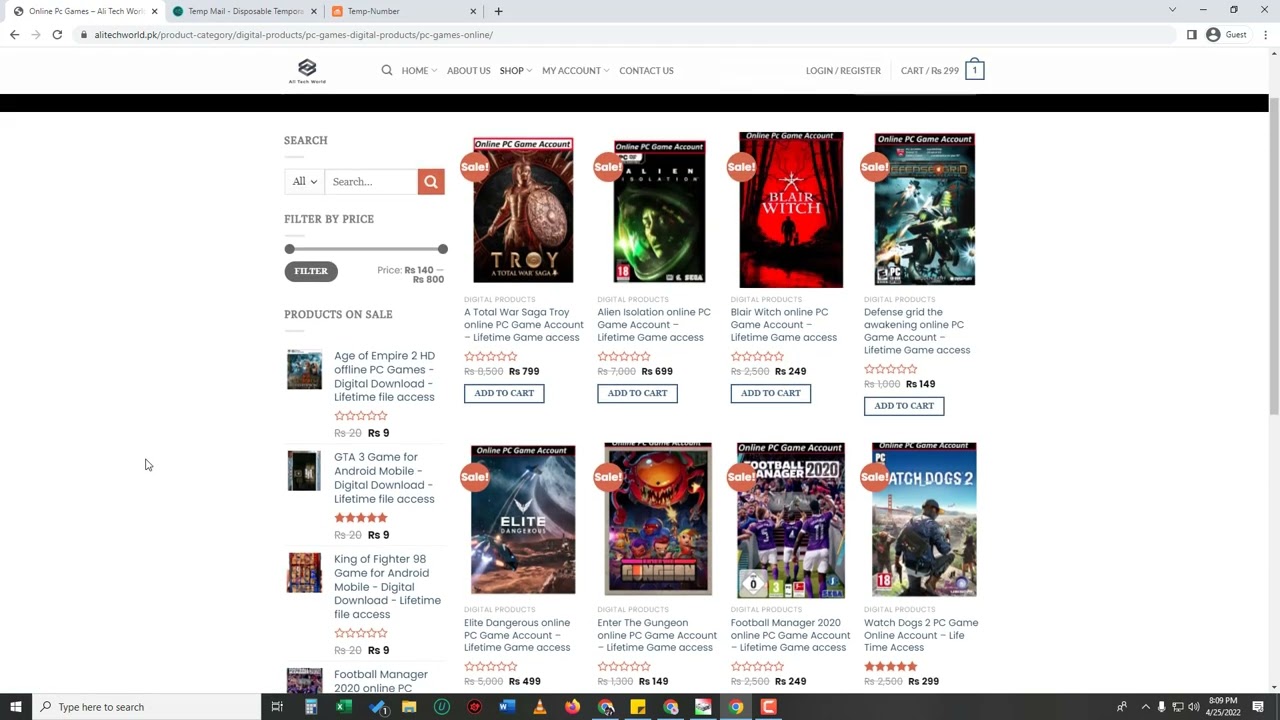Image resolution: width=1280 pixels, height=720 pixels.
Task: Open Excel from the taskbar
Action: [343, 707]
